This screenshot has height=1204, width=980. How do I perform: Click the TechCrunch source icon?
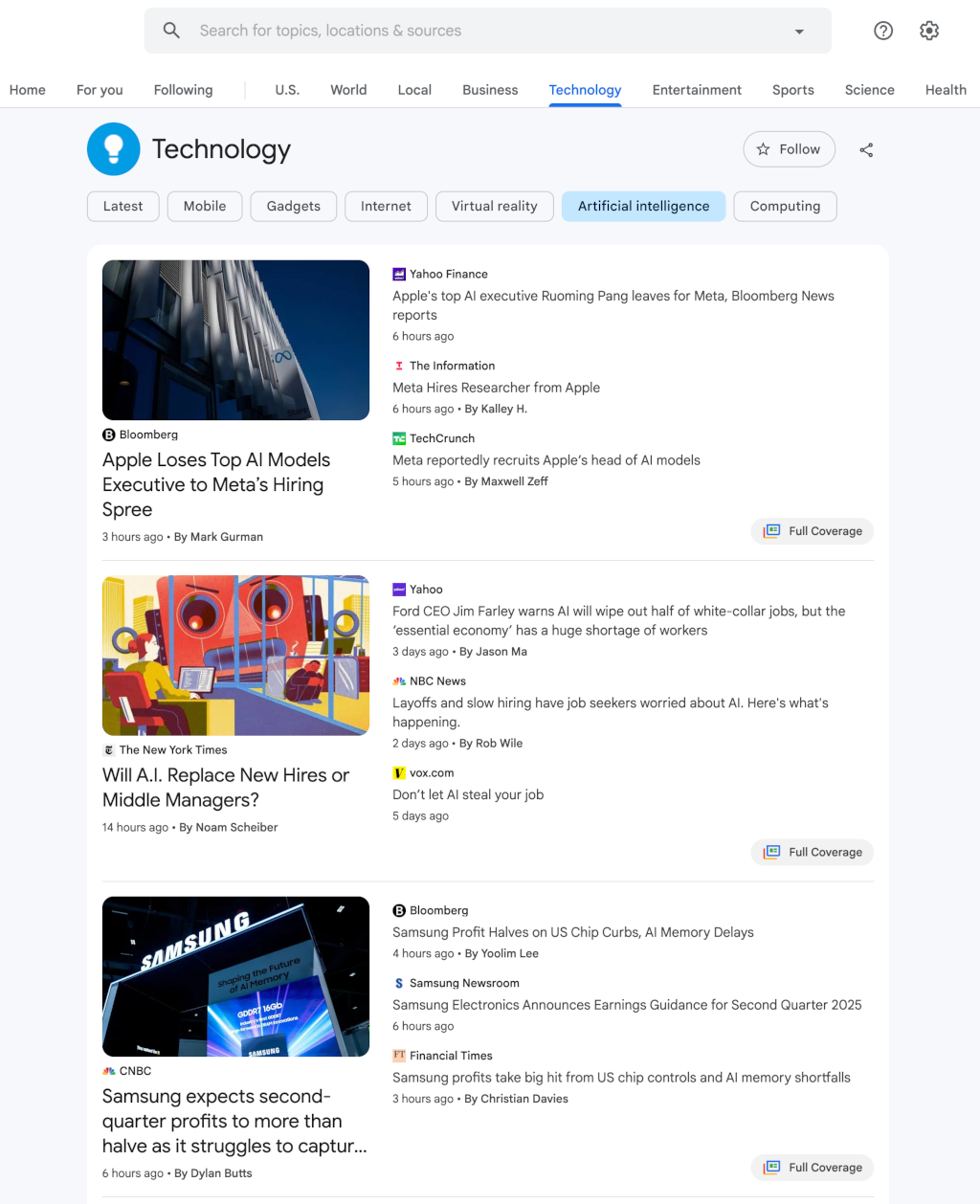tap(399, 438)
